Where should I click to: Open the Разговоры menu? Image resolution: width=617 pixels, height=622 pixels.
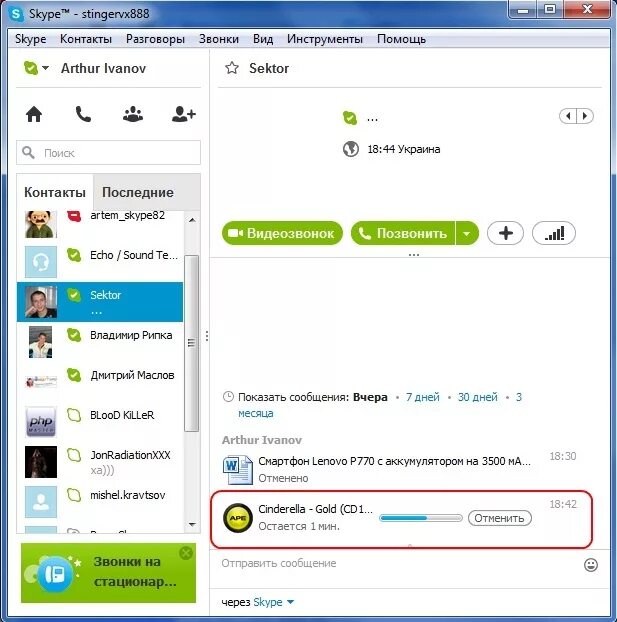point(155,39)
